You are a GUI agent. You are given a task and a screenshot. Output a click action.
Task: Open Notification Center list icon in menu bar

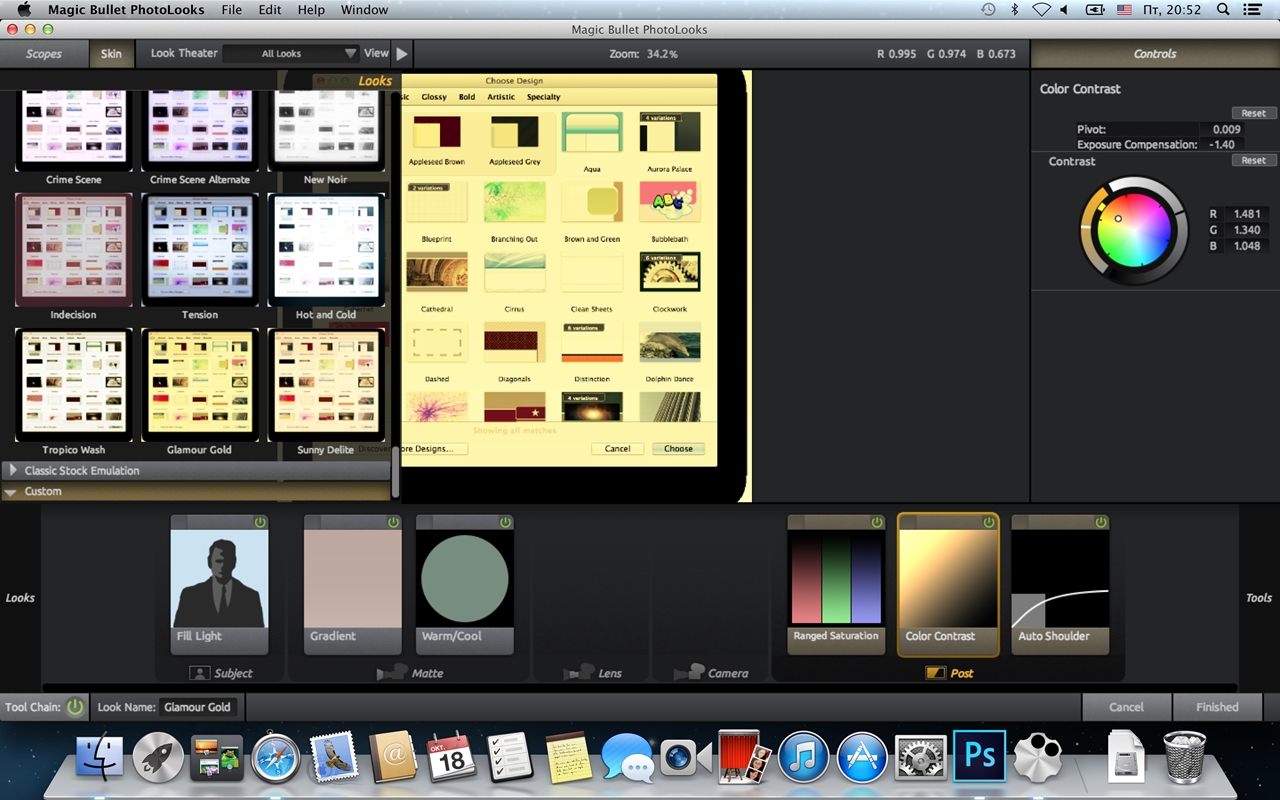tap(1253, 9)
